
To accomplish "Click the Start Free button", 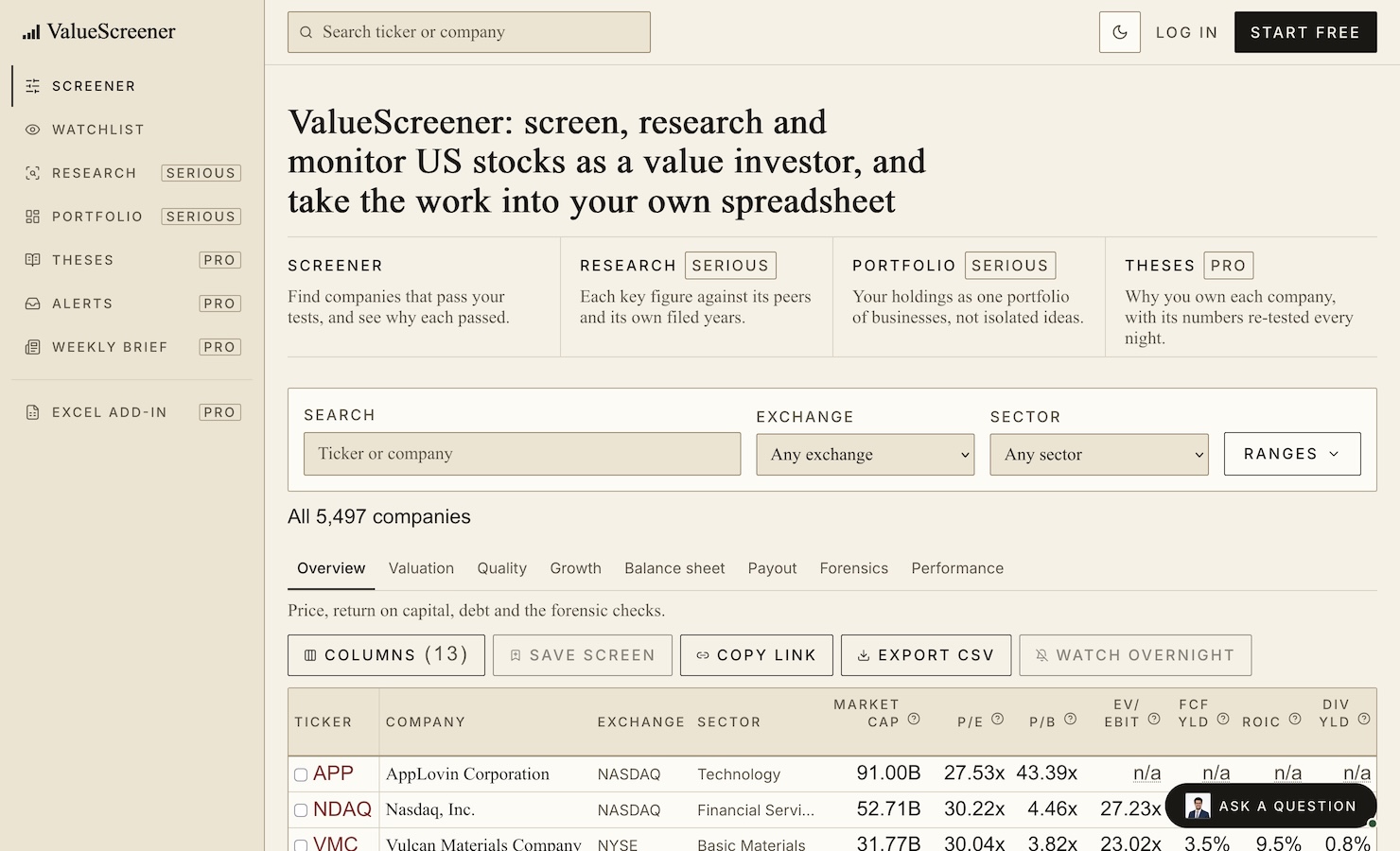I will [x=1305, y=32].
